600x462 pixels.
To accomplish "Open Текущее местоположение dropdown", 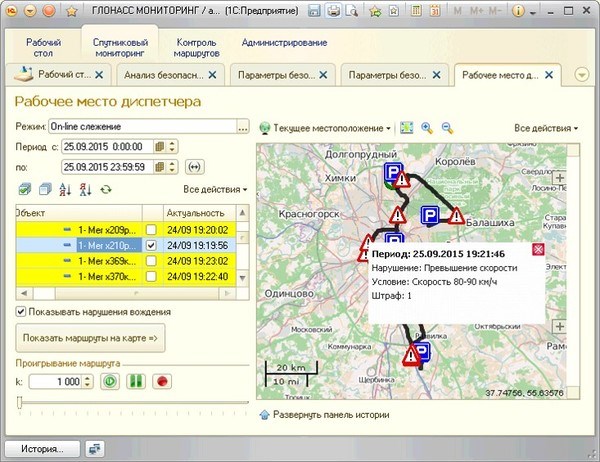I will click(325, 128).
